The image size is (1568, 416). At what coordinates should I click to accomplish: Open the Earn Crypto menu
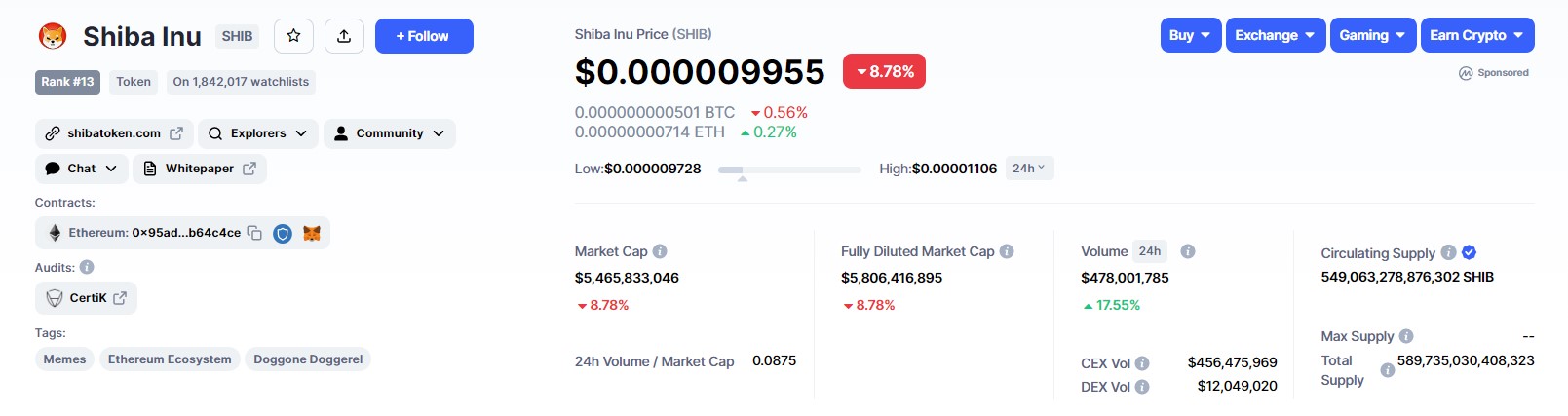1477,35
